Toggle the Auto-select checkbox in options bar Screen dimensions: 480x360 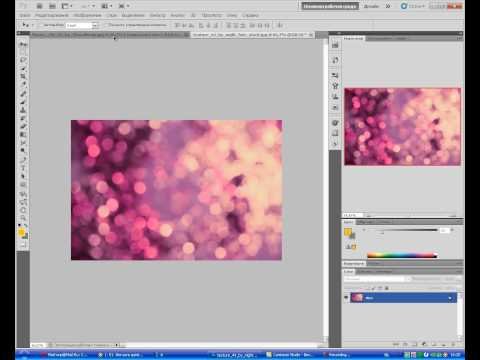tap(41, 25)
